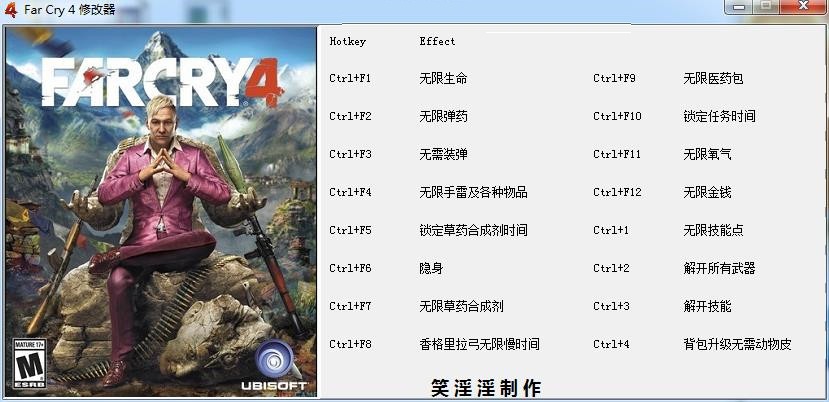Image resolution: width=829 pixels, height=402 pixels.
Task: Click the 背包升级无需动物皮 label
Action: (x=737, y=345)
